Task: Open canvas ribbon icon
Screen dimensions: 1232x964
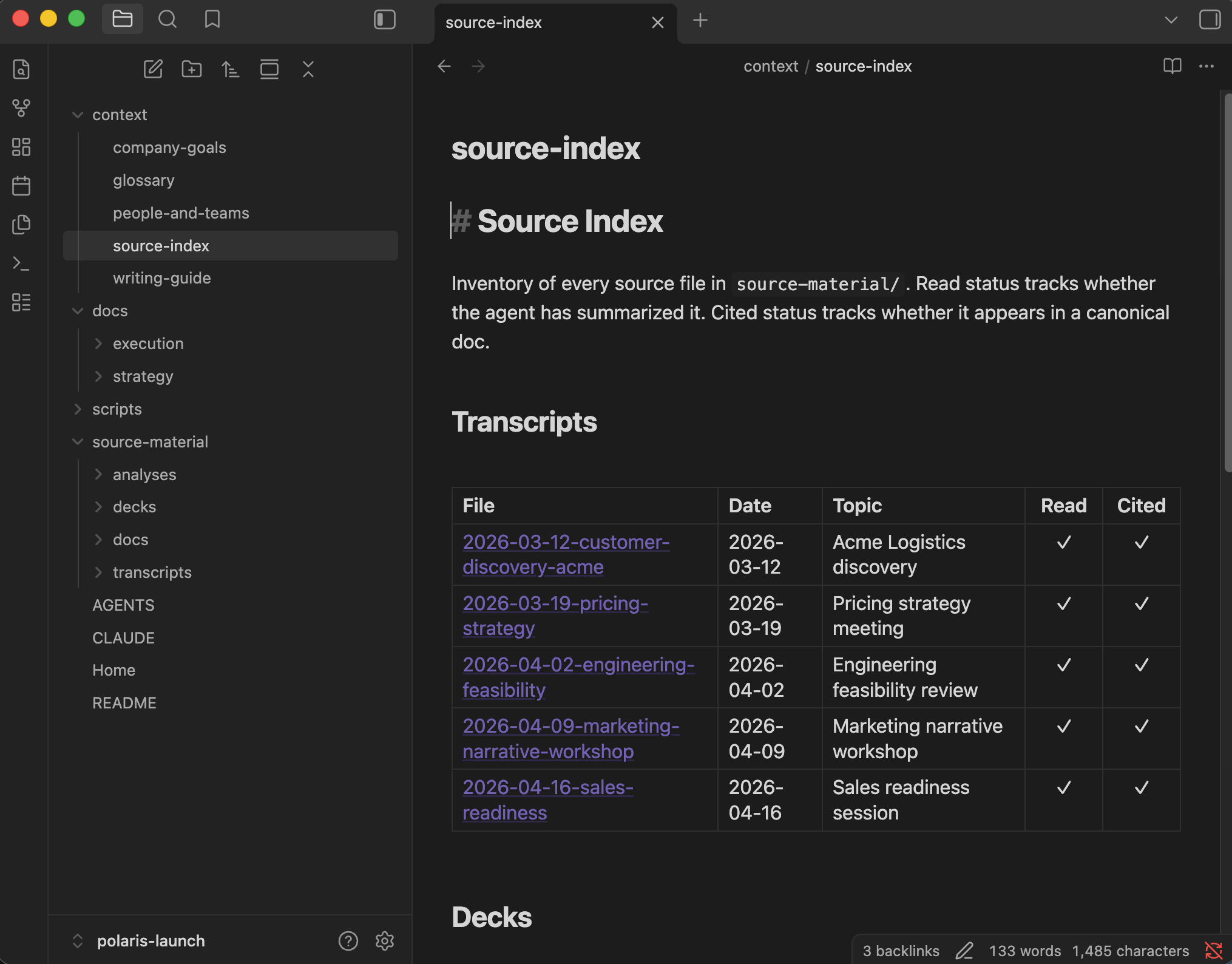Action: [x=21, y=147]
